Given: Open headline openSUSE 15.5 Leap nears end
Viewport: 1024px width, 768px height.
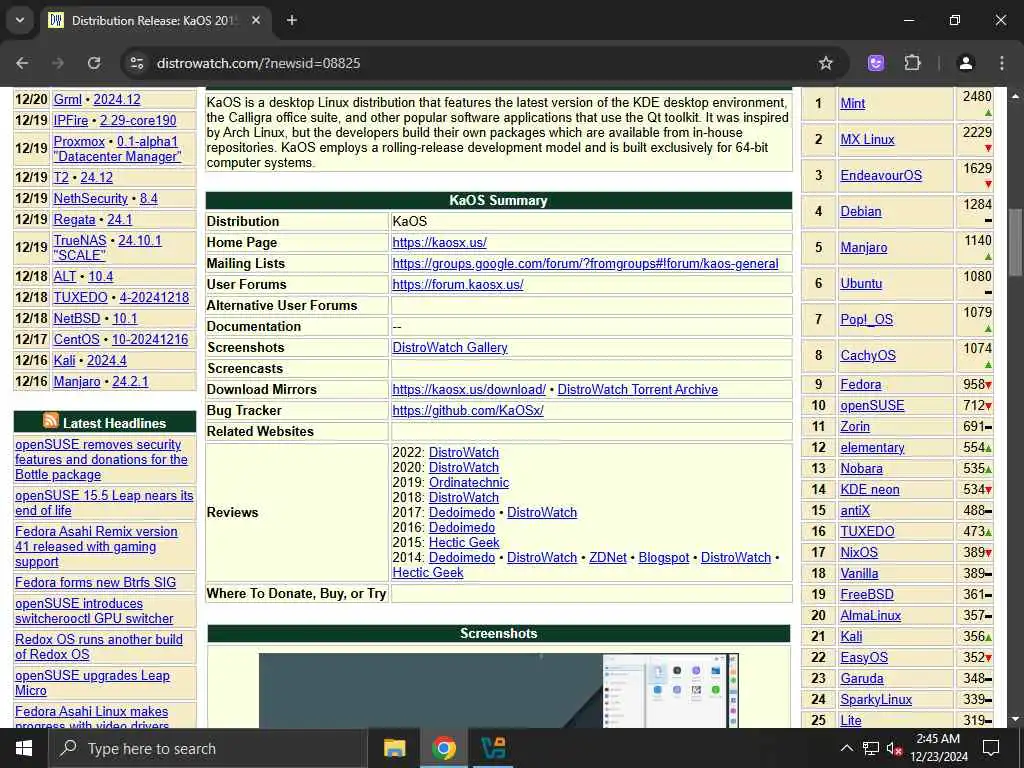Looking at the screenshot, I should click(x=104, y=503).
